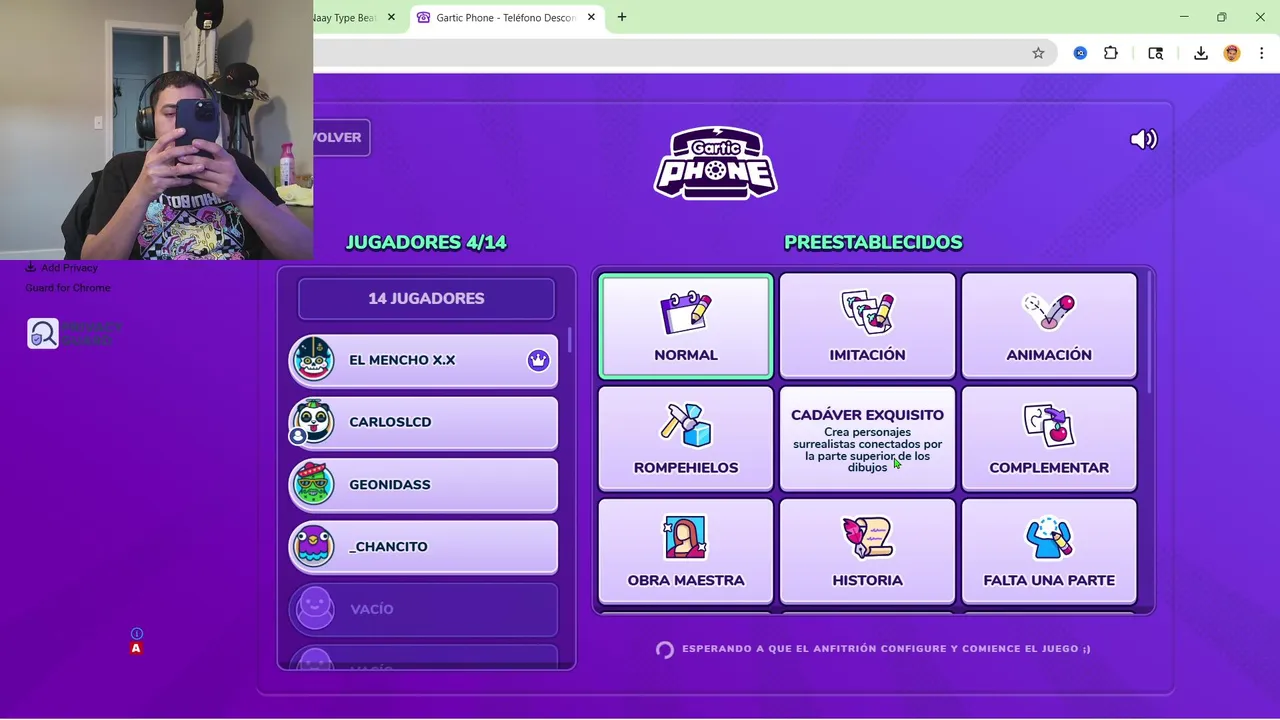Choose the Imitación game mode
Image resolution: width=1280 pixels, height=720 pixels.
pos(867,326)
